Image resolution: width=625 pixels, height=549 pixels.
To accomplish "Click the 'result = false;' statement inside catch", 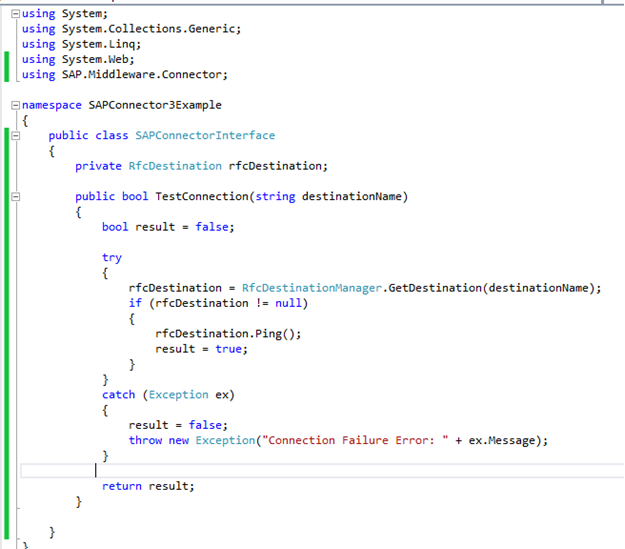I will coord(178,425).
